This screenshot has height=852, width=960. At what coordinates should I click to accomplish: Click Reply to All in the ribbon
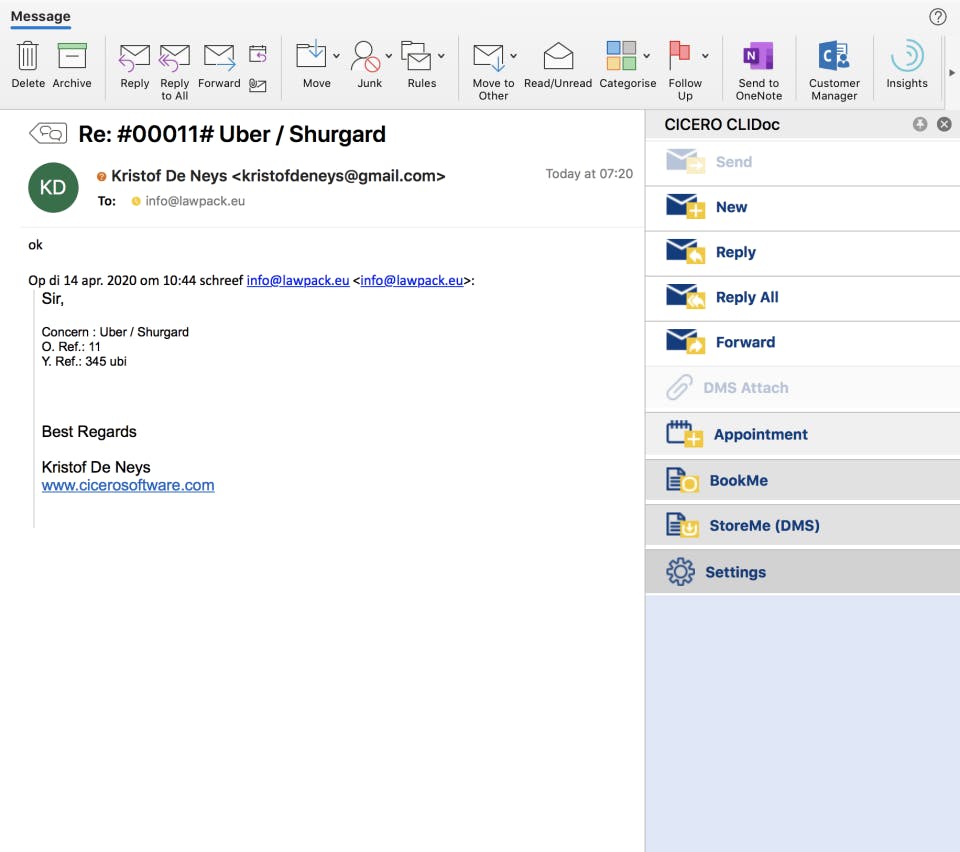(x=174, y=56)
